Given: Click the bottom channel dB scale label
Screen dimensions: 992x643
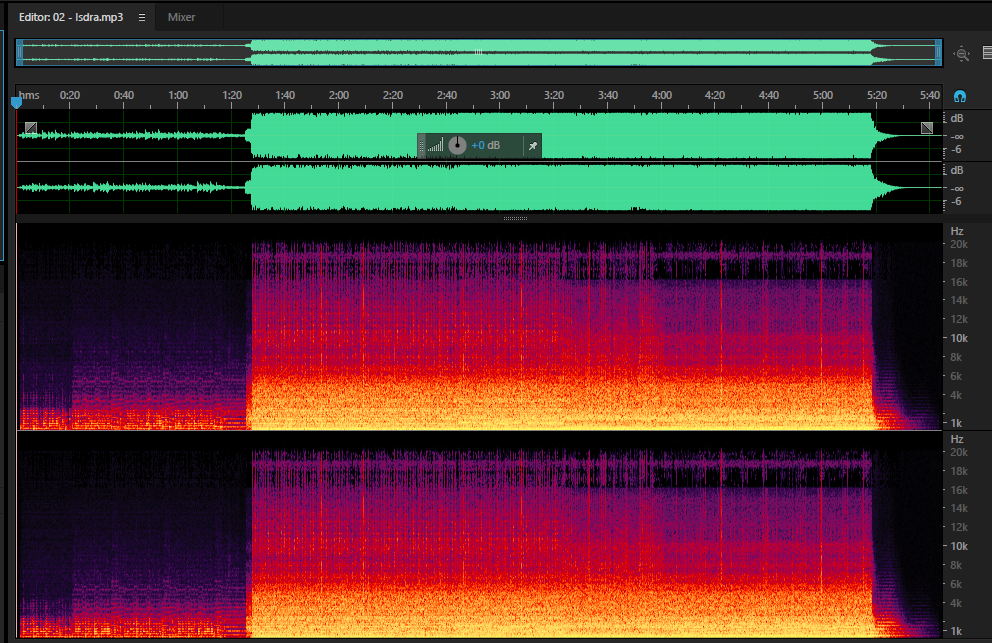Looking at the screenshot, I should [957, 170].
